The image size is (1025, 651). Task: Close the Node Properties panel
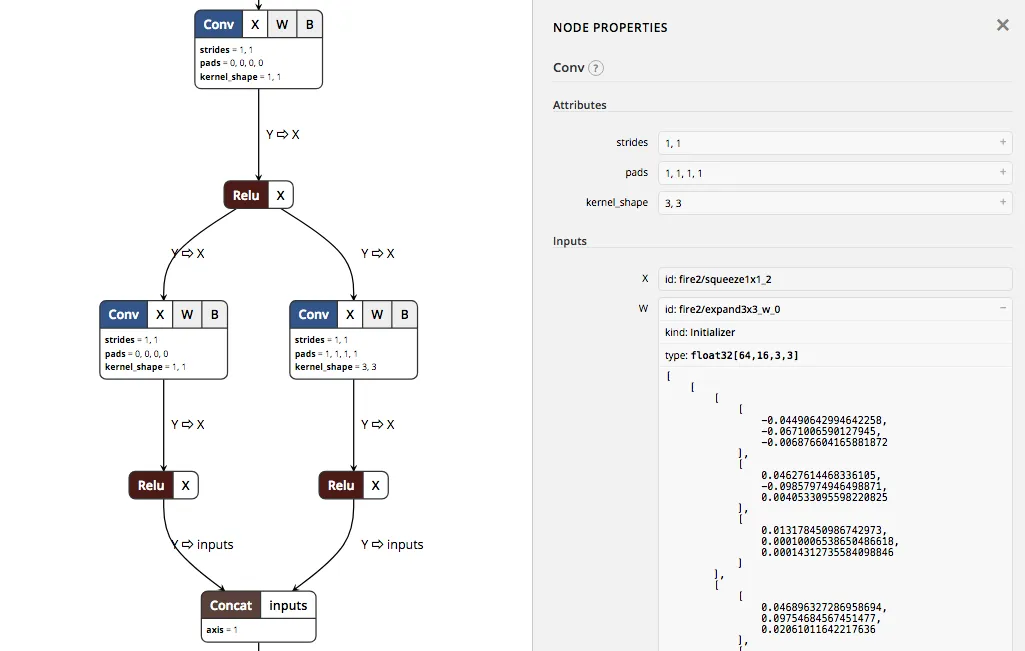tap(1003, 25)
